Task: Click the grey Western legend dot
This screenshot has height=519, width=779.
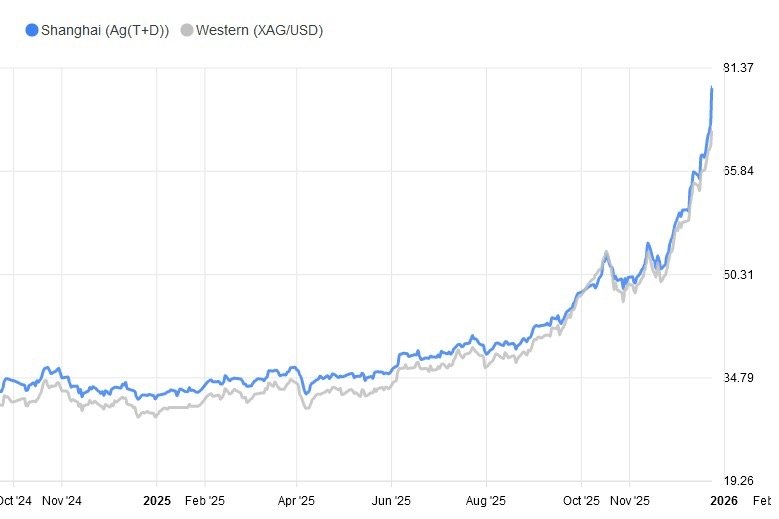Action: click(x=187, y=30)
